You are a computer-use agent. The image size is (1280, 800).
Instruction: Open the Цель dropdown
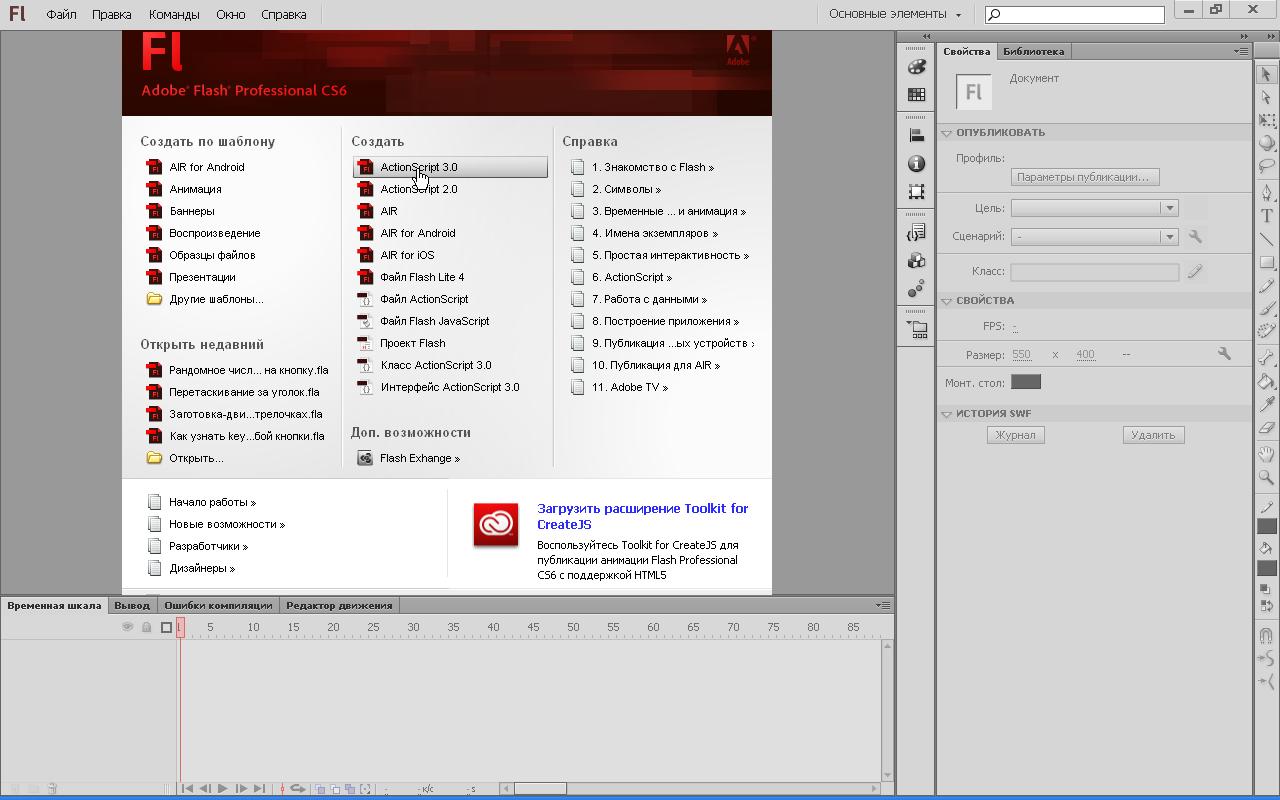click(1094, 208)
